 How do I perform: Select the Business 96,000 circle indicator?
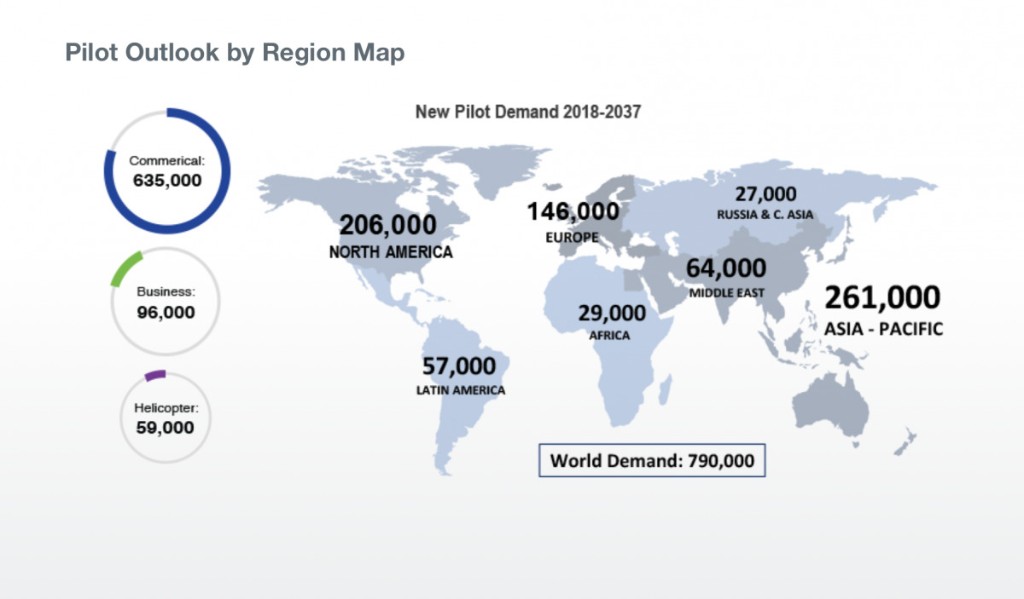(165, 302)
